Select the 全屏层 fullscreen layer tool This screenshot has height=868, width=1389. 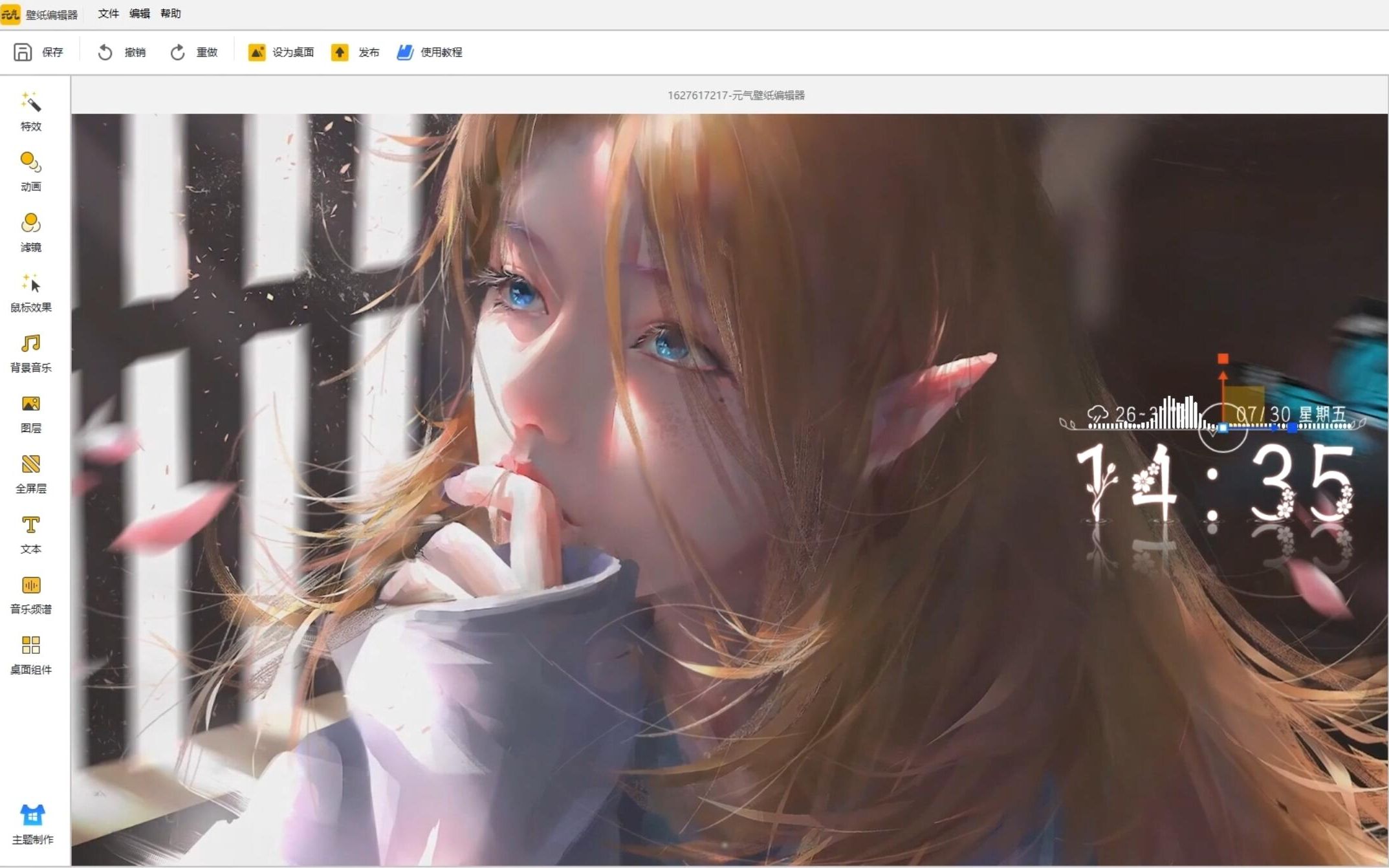31,473
